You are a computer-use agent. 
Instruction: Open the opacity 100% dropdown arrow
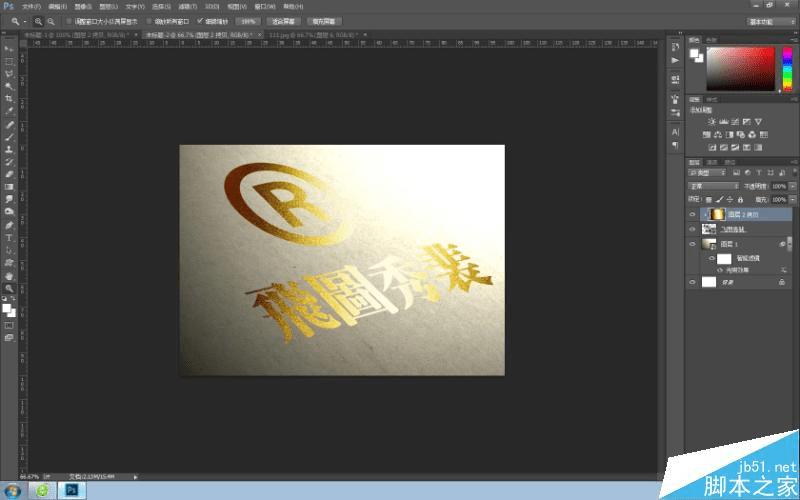pos(792,186)
